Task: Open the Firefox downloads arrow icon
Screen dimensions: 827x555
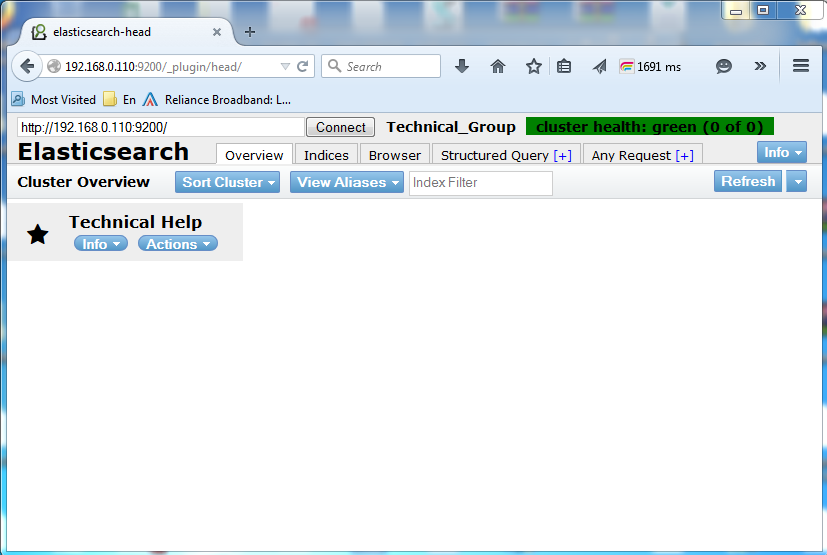Action: click(461, 66)
